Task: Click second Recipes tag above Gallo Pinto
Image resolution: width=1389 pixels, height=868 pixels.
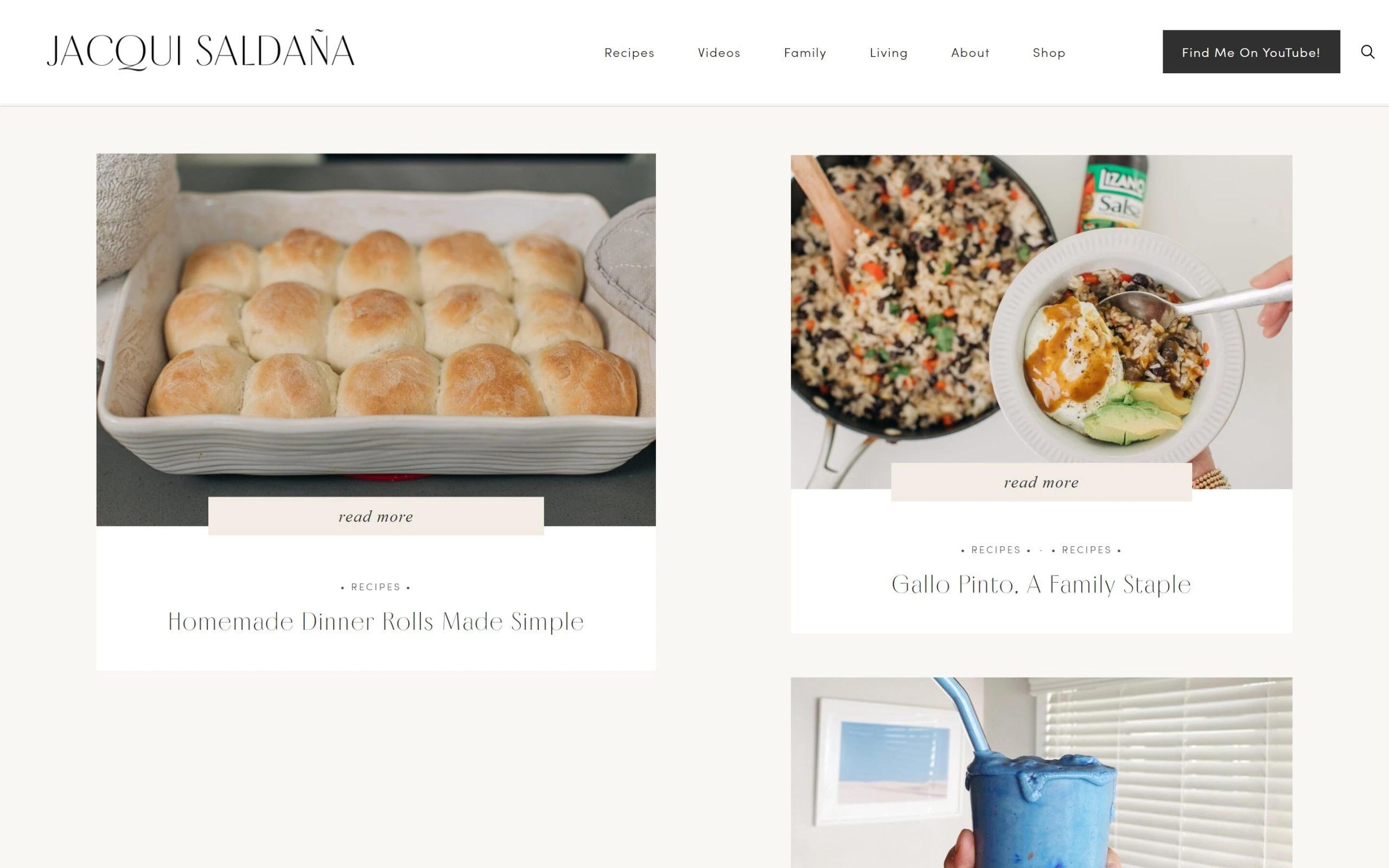Action: click(x=1087, y=550)
